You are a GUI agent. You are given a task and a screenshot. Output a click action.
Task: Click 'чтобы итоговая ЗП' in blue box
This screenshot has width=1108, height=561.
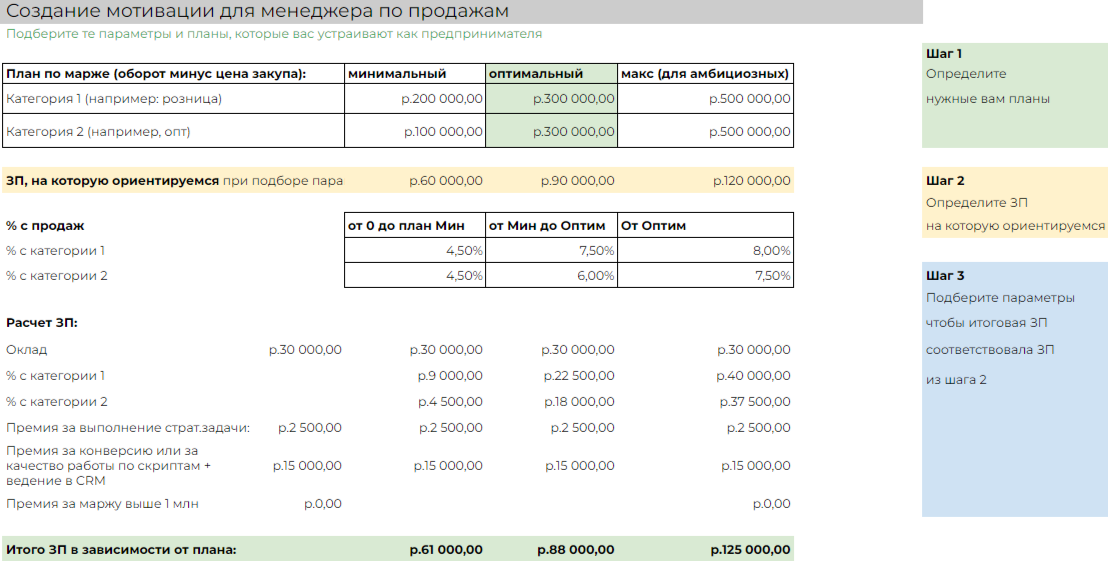[986, 323]
